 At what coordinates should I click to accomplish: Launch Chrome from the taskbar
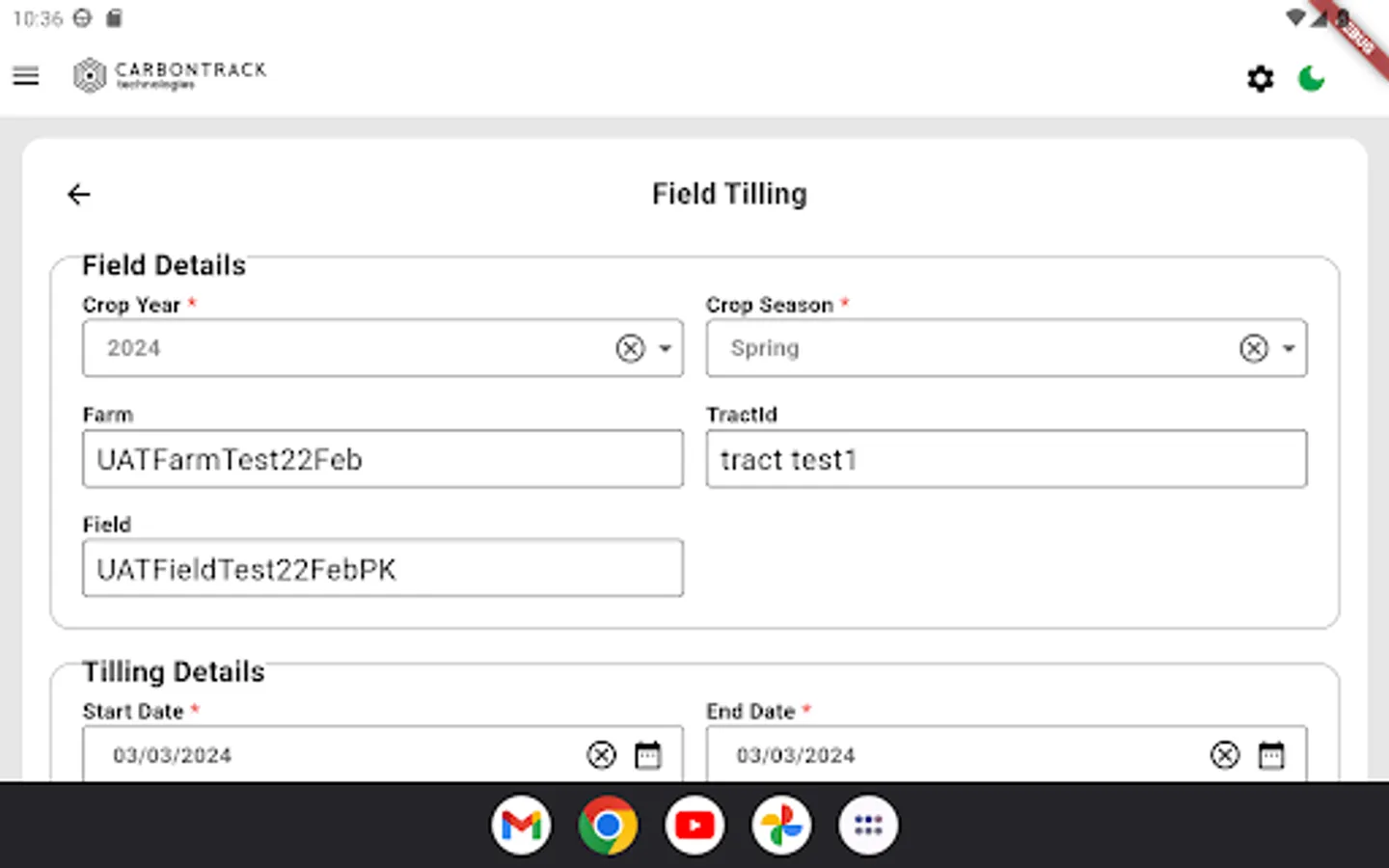(608, 826)
